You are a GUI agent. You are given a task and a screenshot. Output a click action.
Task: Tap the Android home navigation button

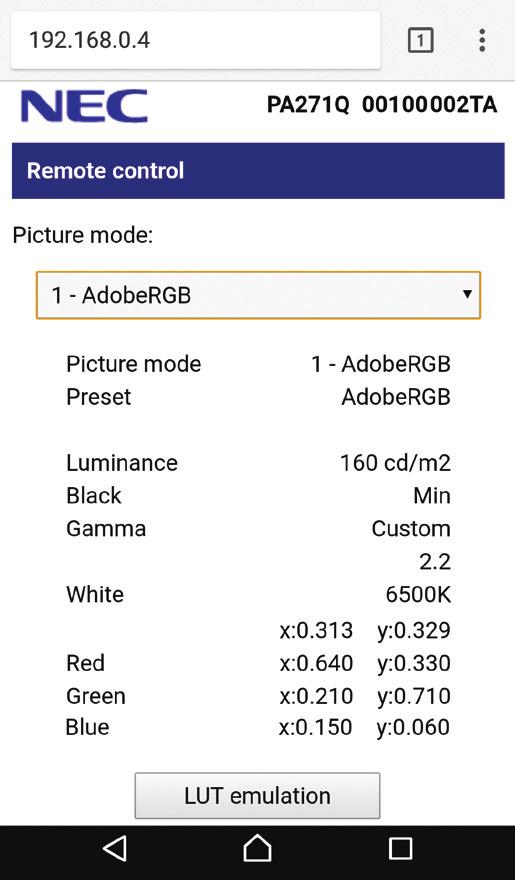click(x=258, y=847)
